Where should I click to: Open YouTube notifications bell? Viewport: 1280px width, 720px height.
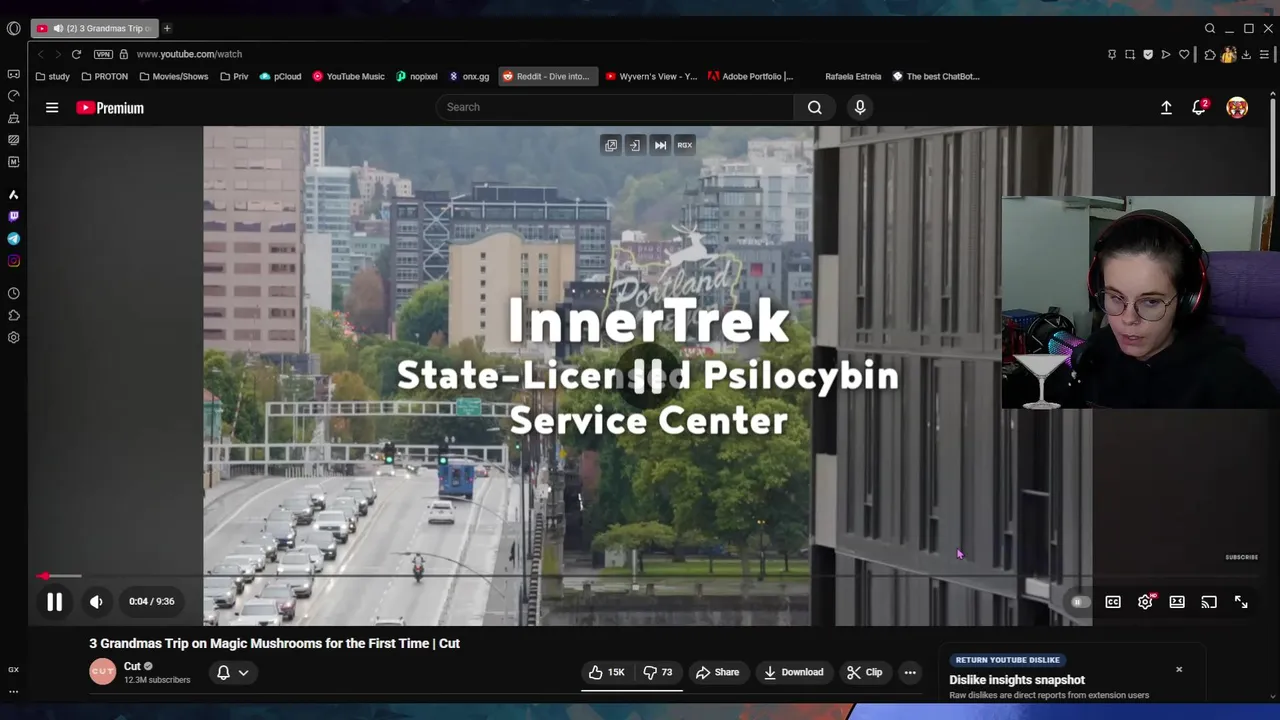[x=1199, y=107]
